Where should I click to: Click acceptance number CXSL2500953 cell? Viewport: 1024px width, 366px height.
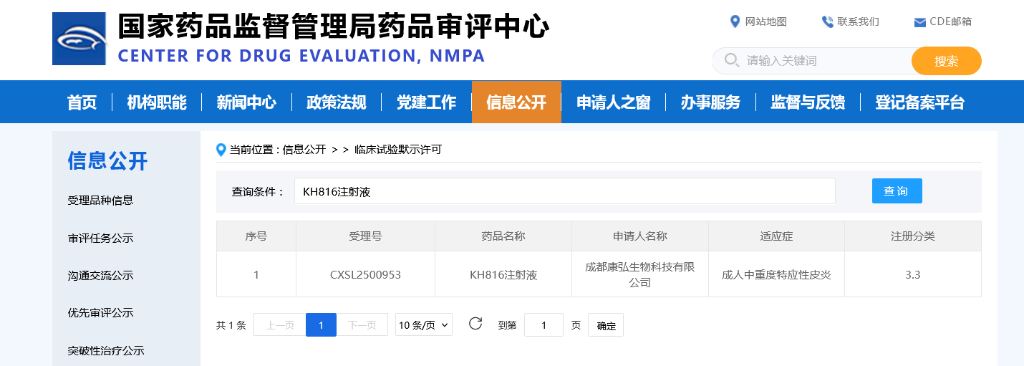pyautogui.click(x=366, y=275)
